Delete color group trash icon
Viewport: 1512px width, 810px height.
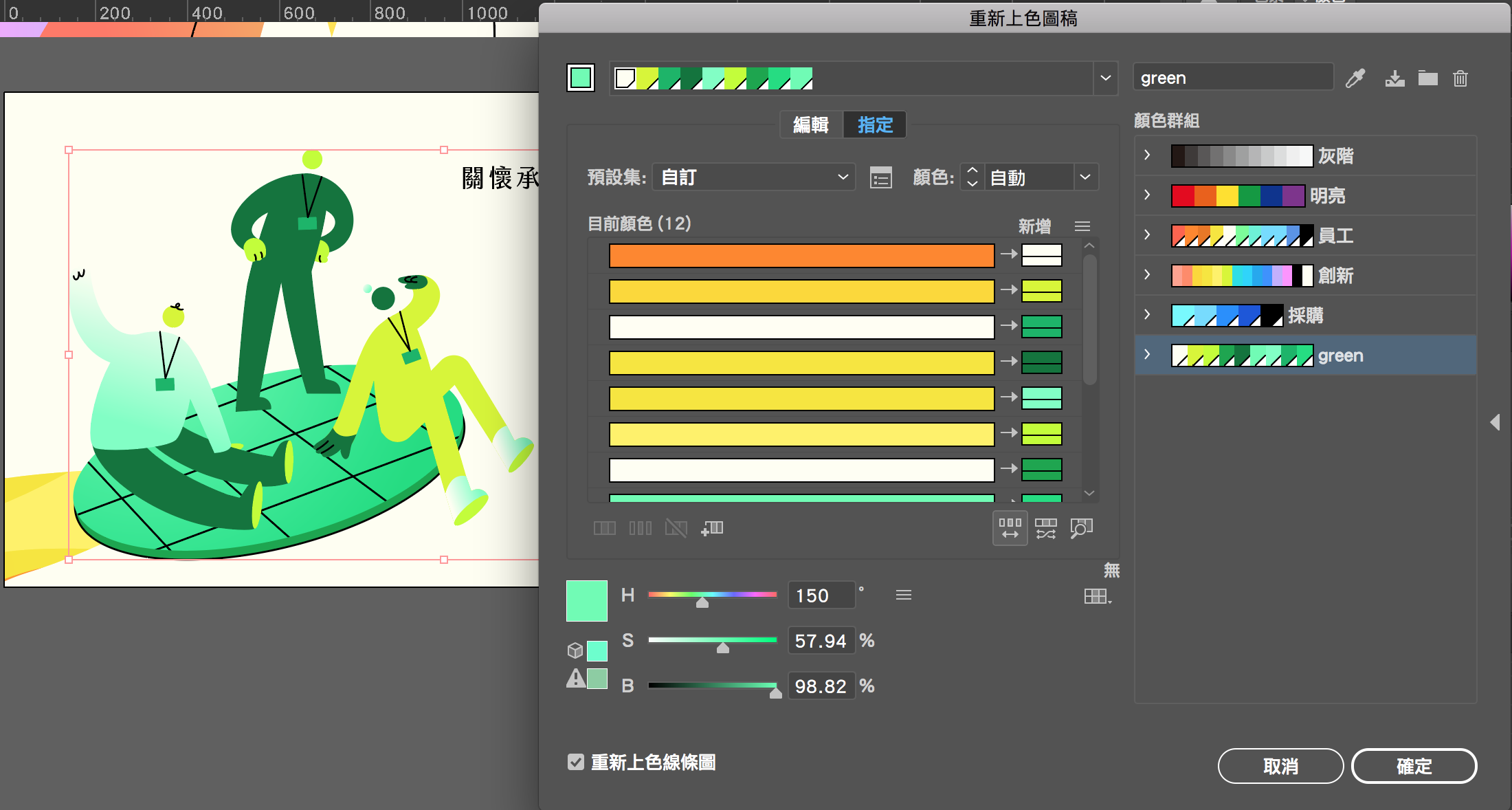1460,78
